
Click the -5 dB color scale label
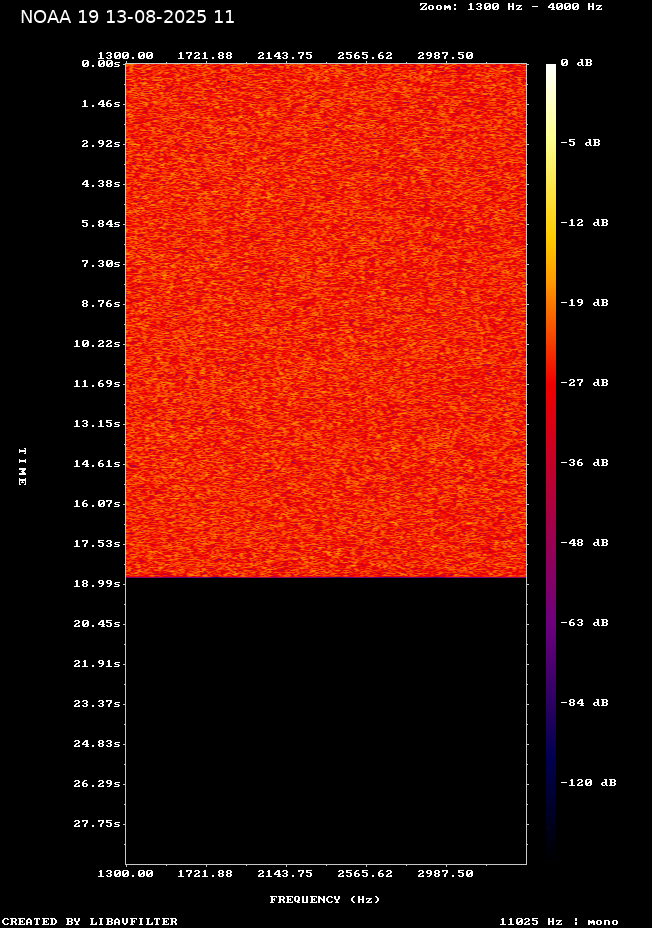(581, 143)
